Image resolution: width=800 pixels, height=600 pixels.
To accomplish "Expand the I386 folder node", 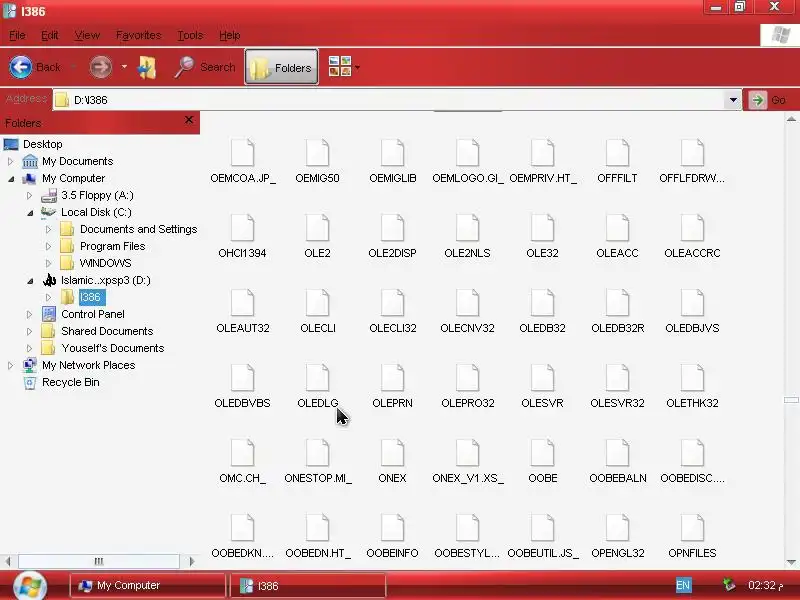I will click(x=48, y=297).
